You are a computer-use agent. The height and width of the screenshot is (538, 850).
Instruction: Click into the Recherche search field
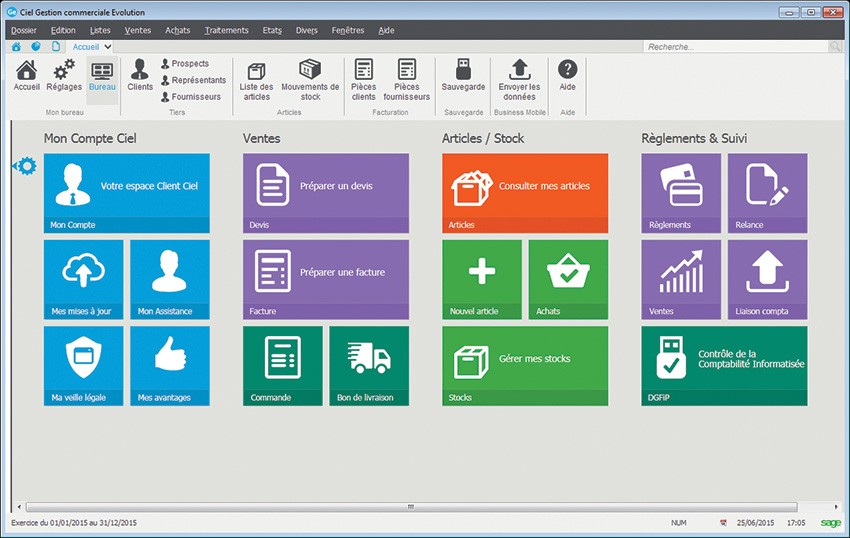pyautogui.click(x=735, y=47)
